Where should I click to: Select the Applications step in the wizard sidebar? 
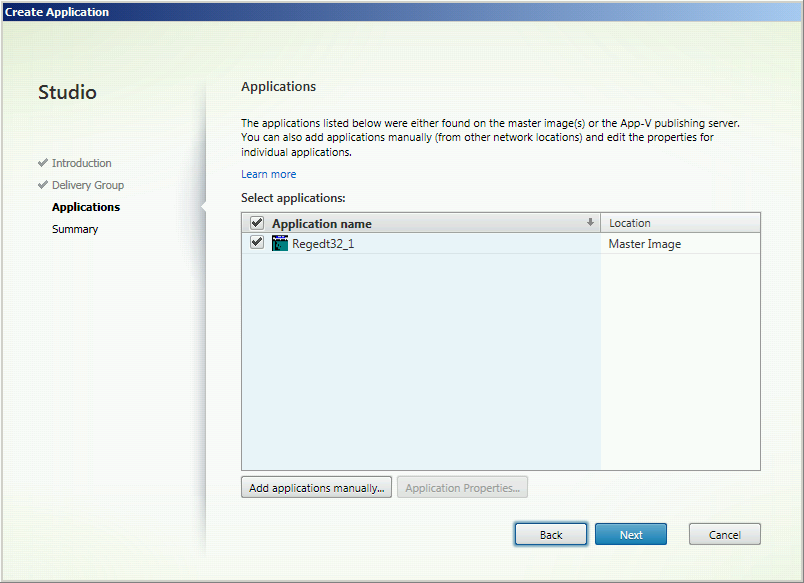click(85, 207)
